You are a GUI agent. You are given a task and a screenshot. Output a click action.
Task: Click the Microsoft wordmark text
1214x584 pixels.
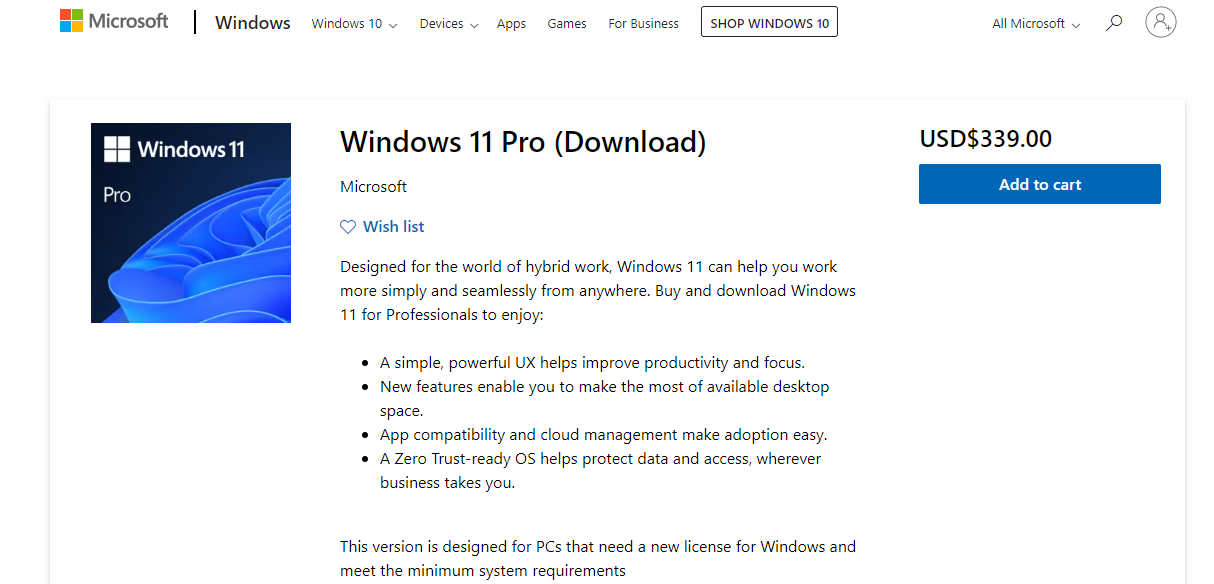click(x=128, y=21)
